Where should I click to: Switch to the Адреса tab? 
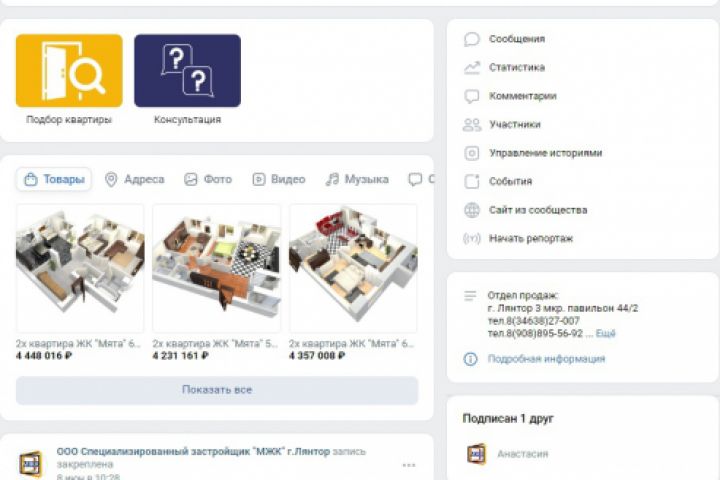[x=135, y=179]
